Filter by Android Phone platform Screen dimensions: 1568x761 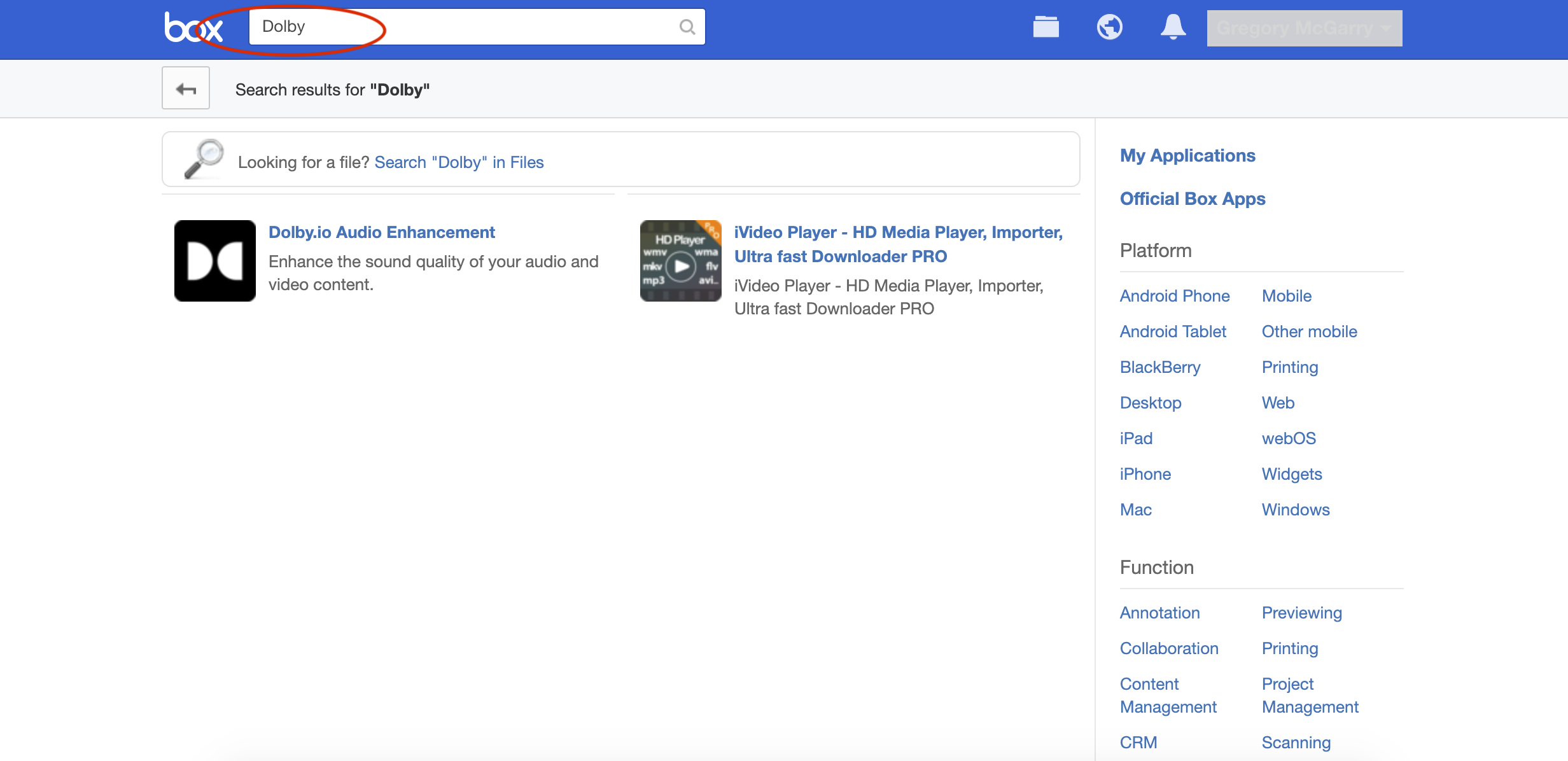(1175, 296)
